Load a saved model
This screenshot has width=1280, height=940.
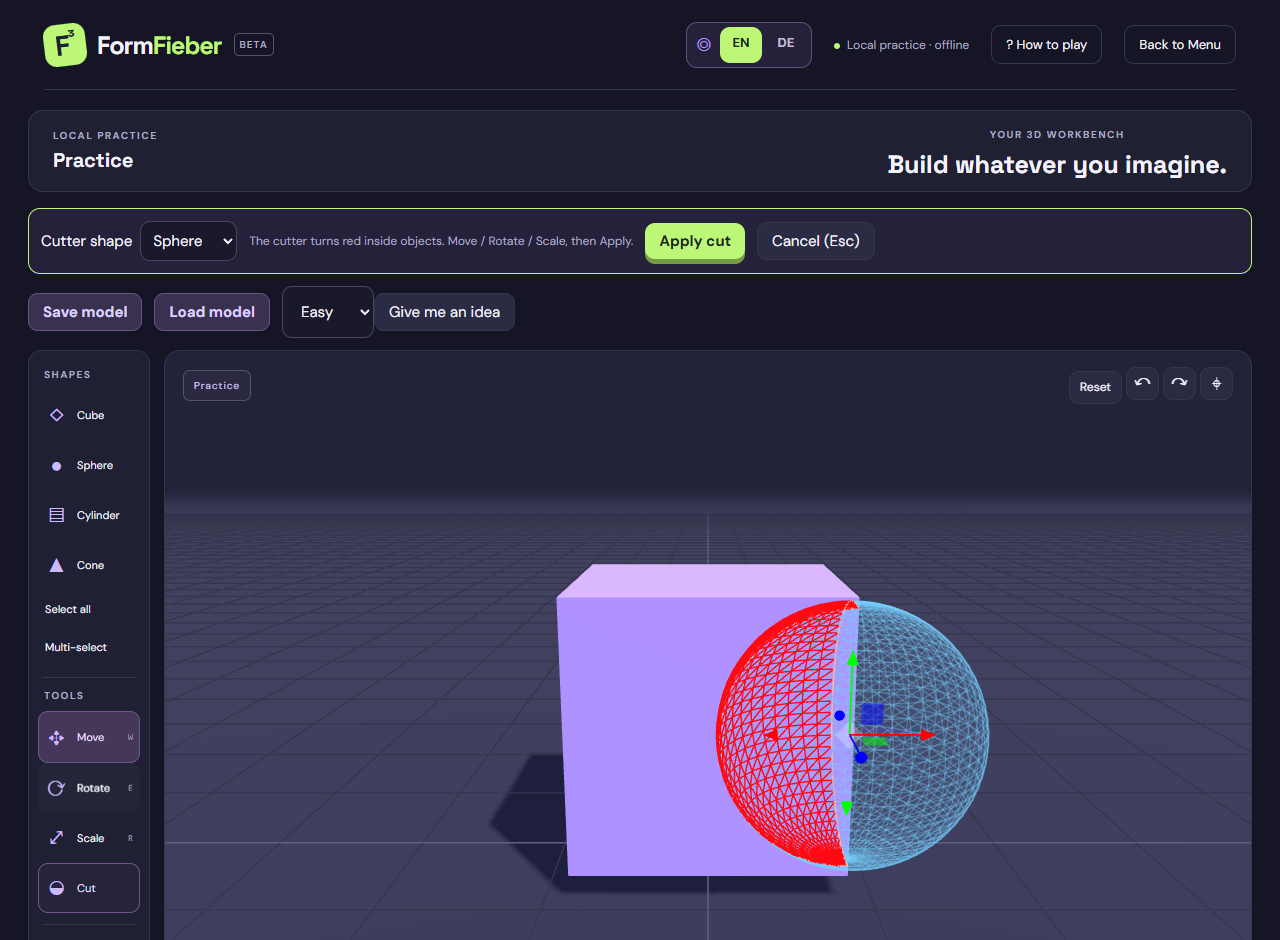pyautogui.click(x=212, y=312)
